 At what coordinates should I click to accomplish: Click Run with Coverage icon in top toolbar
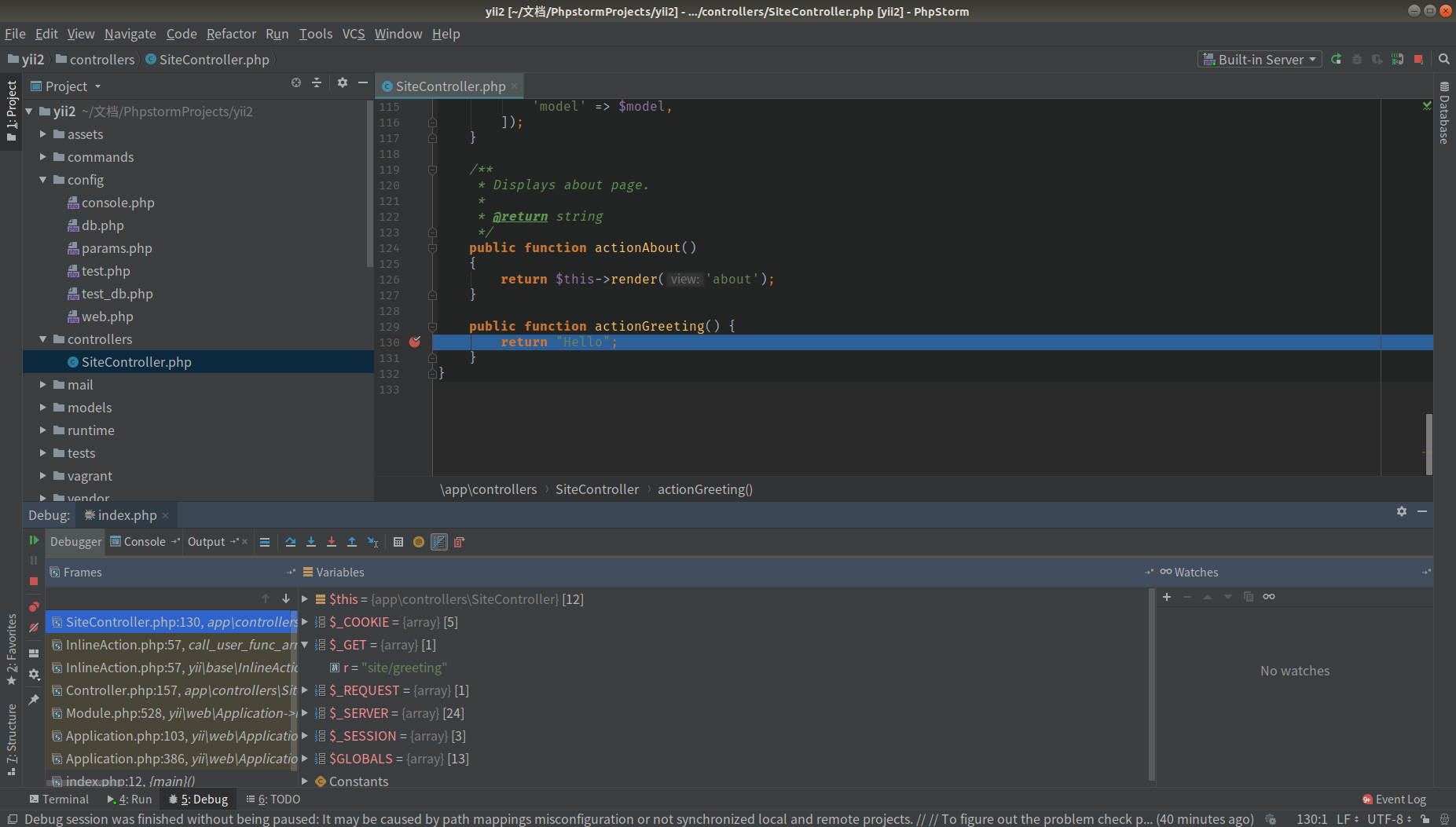pos(1377,59)
